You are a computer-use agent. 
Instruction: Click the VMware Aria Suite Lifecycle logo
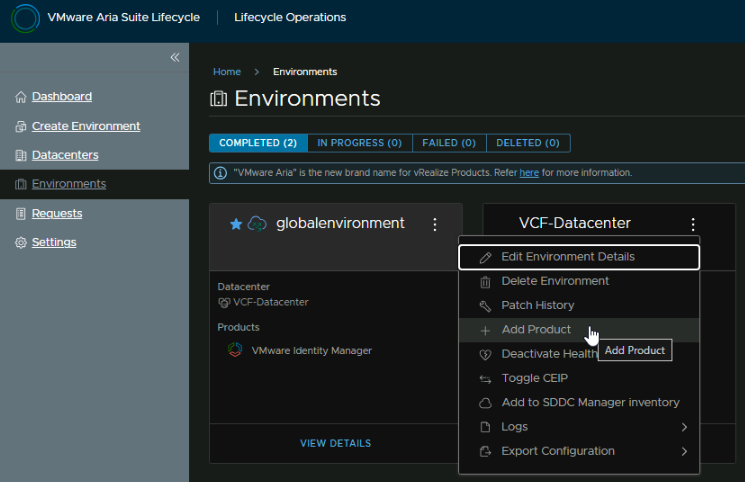click(x=25, y=19)
